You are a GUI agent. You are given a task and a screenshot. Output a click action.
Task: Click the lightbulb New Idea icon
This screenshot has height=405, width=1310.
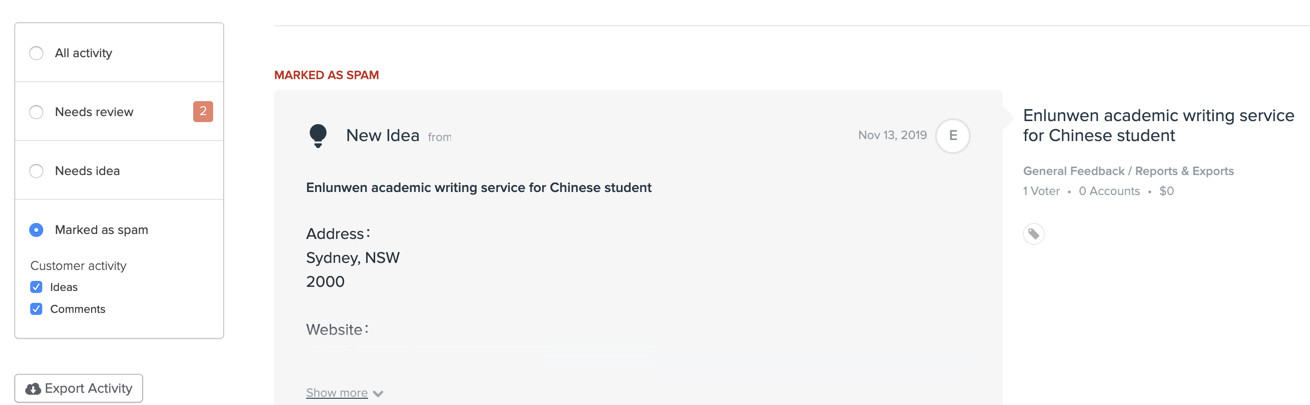coord(318,136)
